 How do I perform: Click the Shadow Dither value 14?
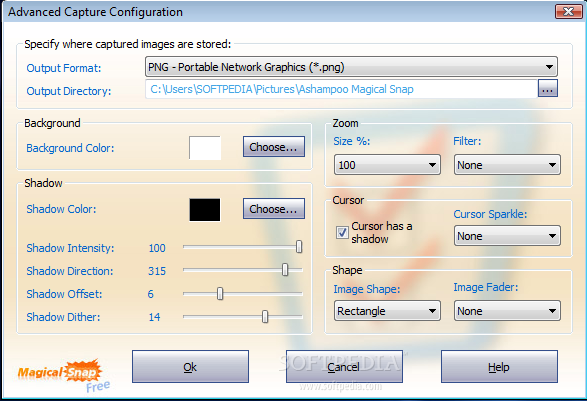pos(154,317)
